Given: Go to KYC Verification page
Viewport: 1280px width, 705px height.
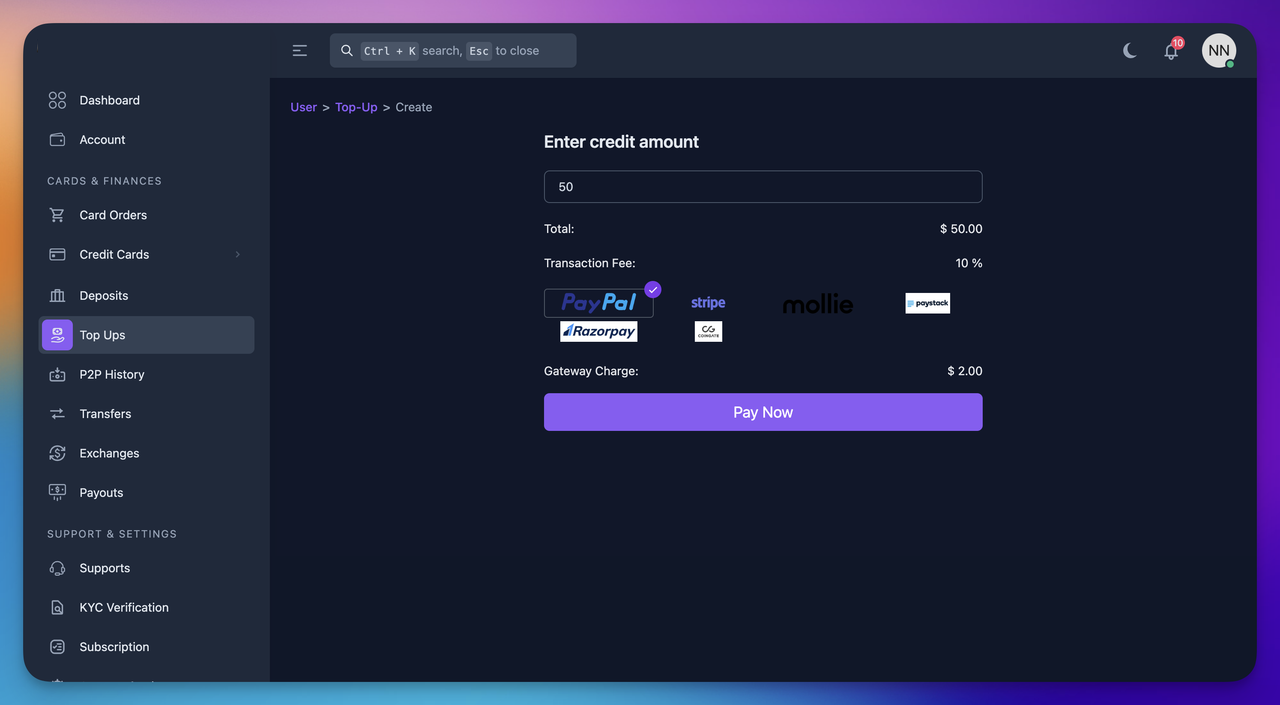Looking at the screenshot, I should tap(146, 608).
